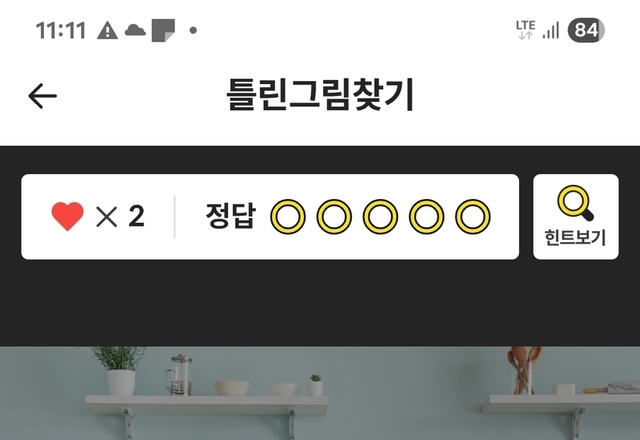This screenshot has height=440, width=640.
Task: Tap the LTE network indicator
Action: coord(525,30)
